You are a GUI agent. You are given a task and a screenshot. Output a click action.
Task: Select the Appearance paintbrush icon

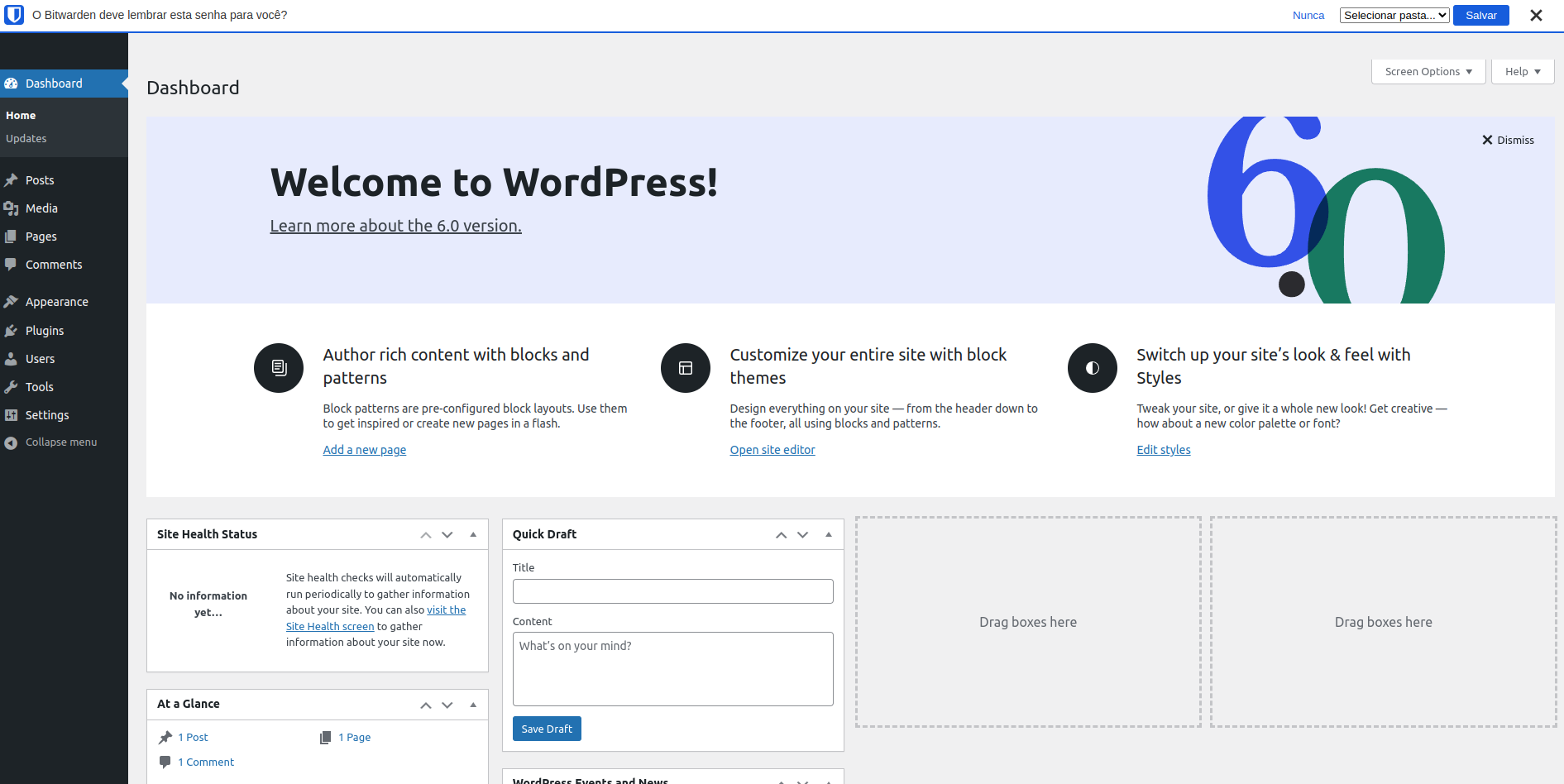pos(12,301)
